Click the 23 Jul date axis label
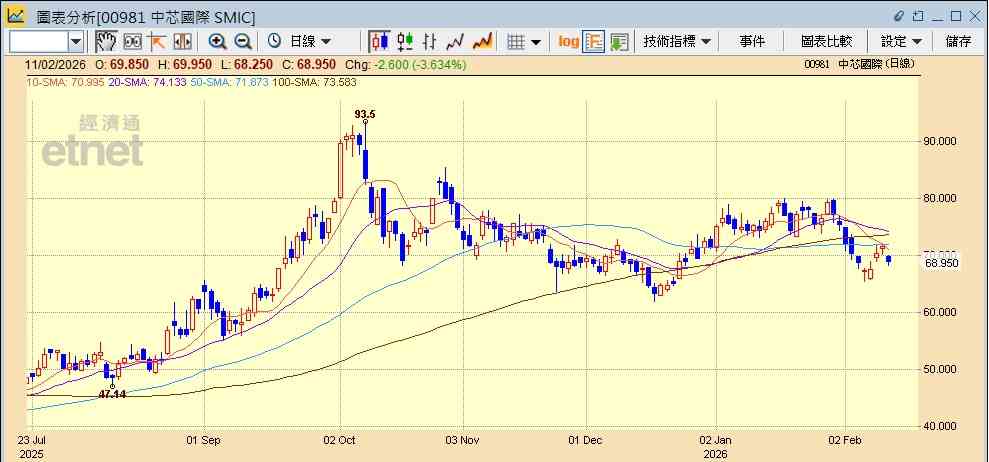The height and width of the screenshot is (462, 989). click(31, 439)
